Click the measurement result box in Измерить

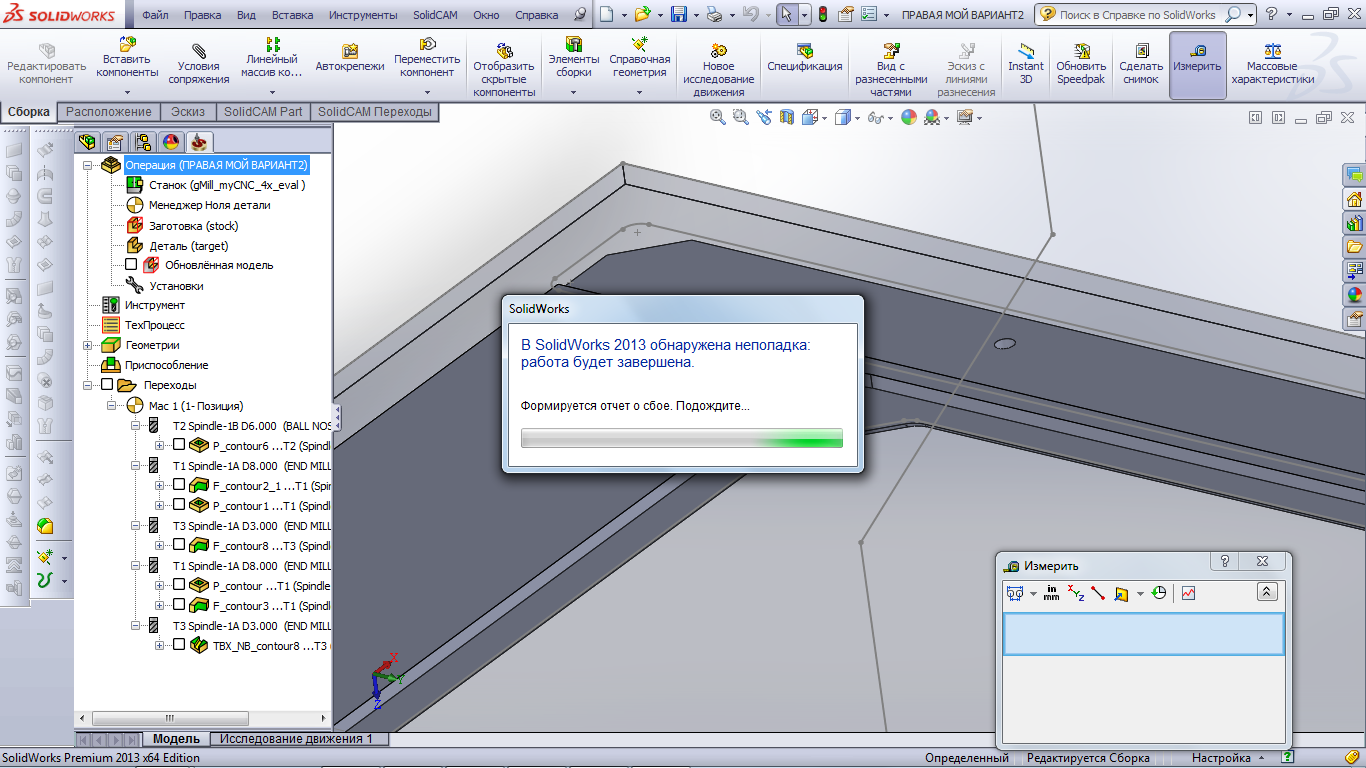tap(1144, 634)
